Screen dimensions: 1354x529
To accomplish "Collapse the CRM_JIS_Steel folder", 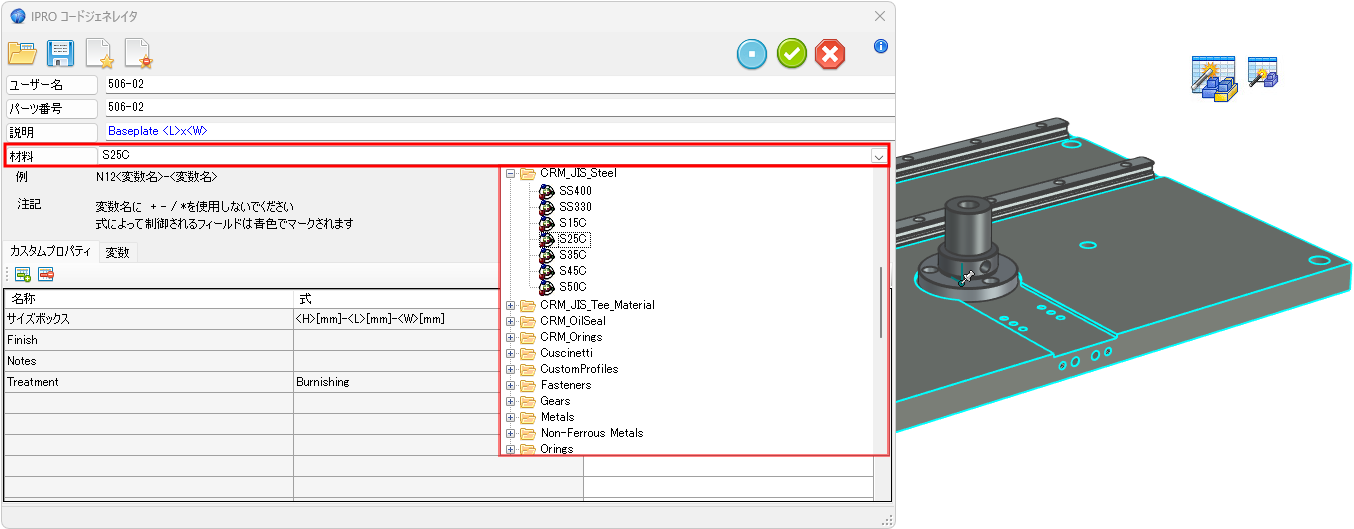I will pos(510,173).
